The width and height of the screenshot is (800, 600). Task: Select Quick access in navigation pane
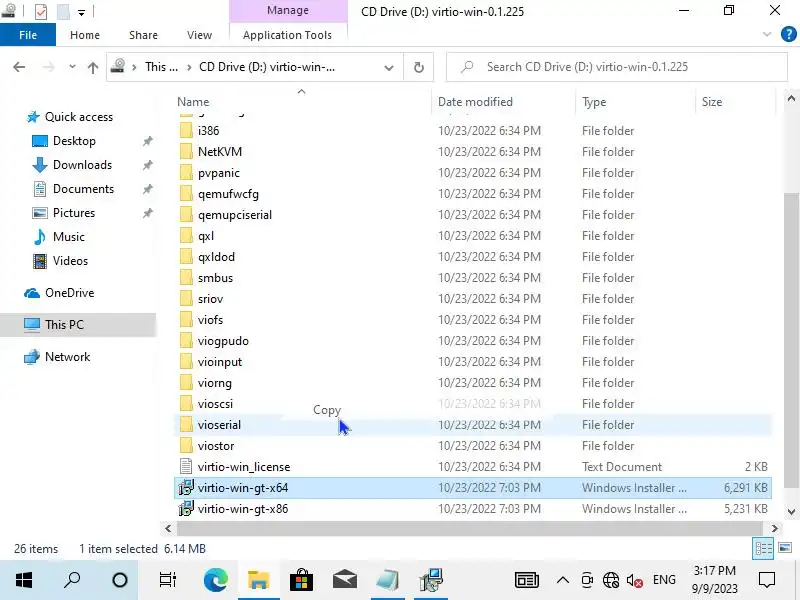pos(79,117)
